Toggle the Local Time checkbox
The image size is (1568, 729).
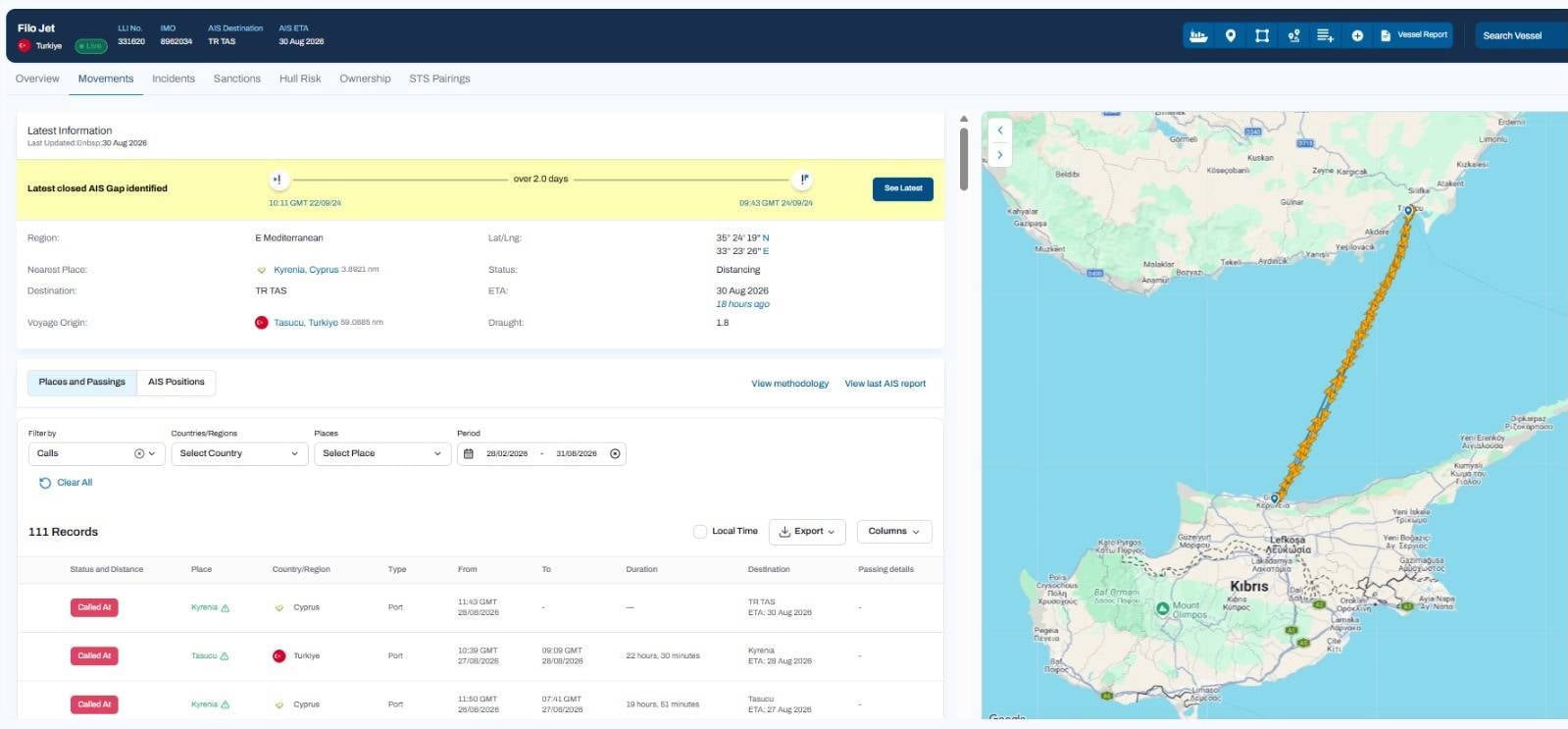click(700, 532)
